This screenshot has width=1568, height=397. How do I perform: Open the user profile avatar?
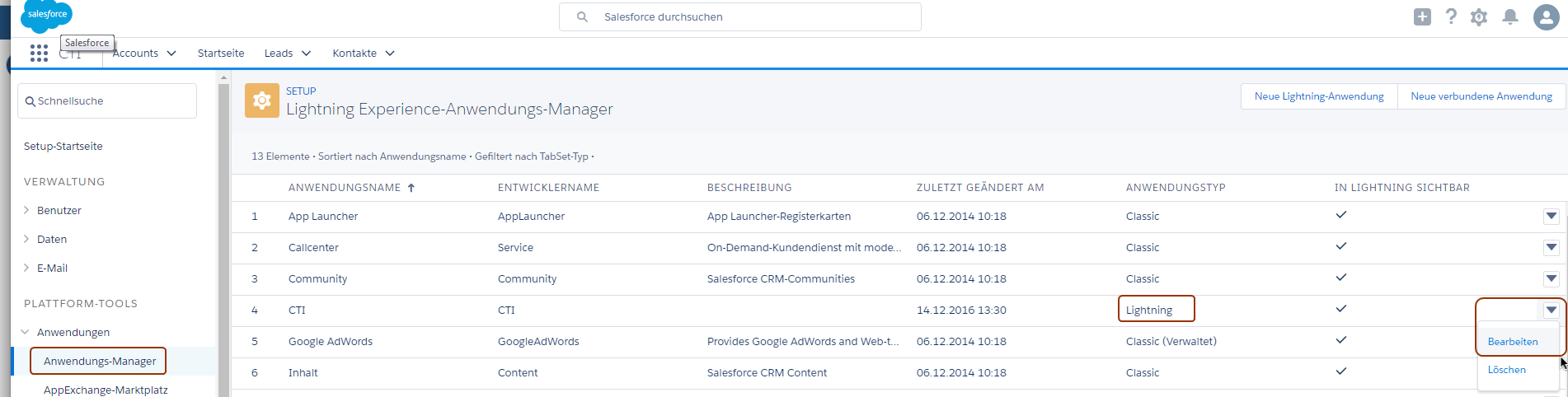(x=1546, y=16)
